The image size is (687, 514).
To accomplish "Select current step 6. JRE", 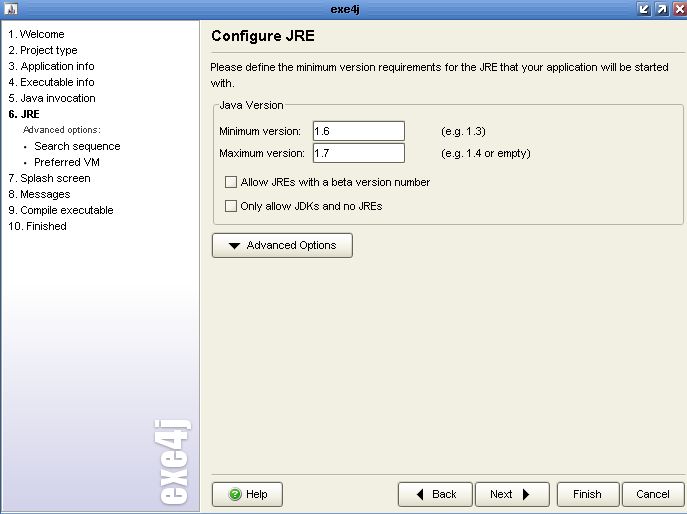I will pyautogui.click(x=24, y=114).
